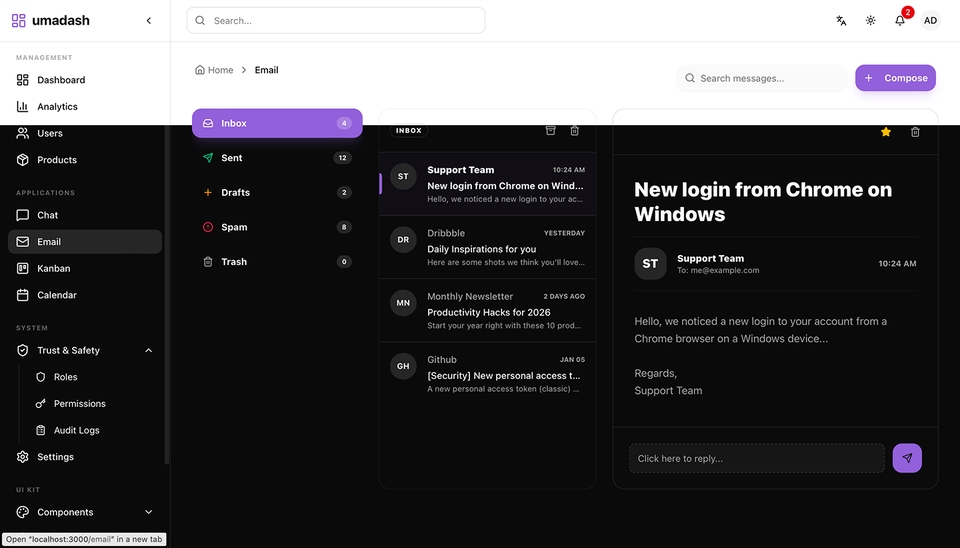Click the Home breadcrumb link
The width and height of the screenshot is (960, 548).
coord(214,70)
